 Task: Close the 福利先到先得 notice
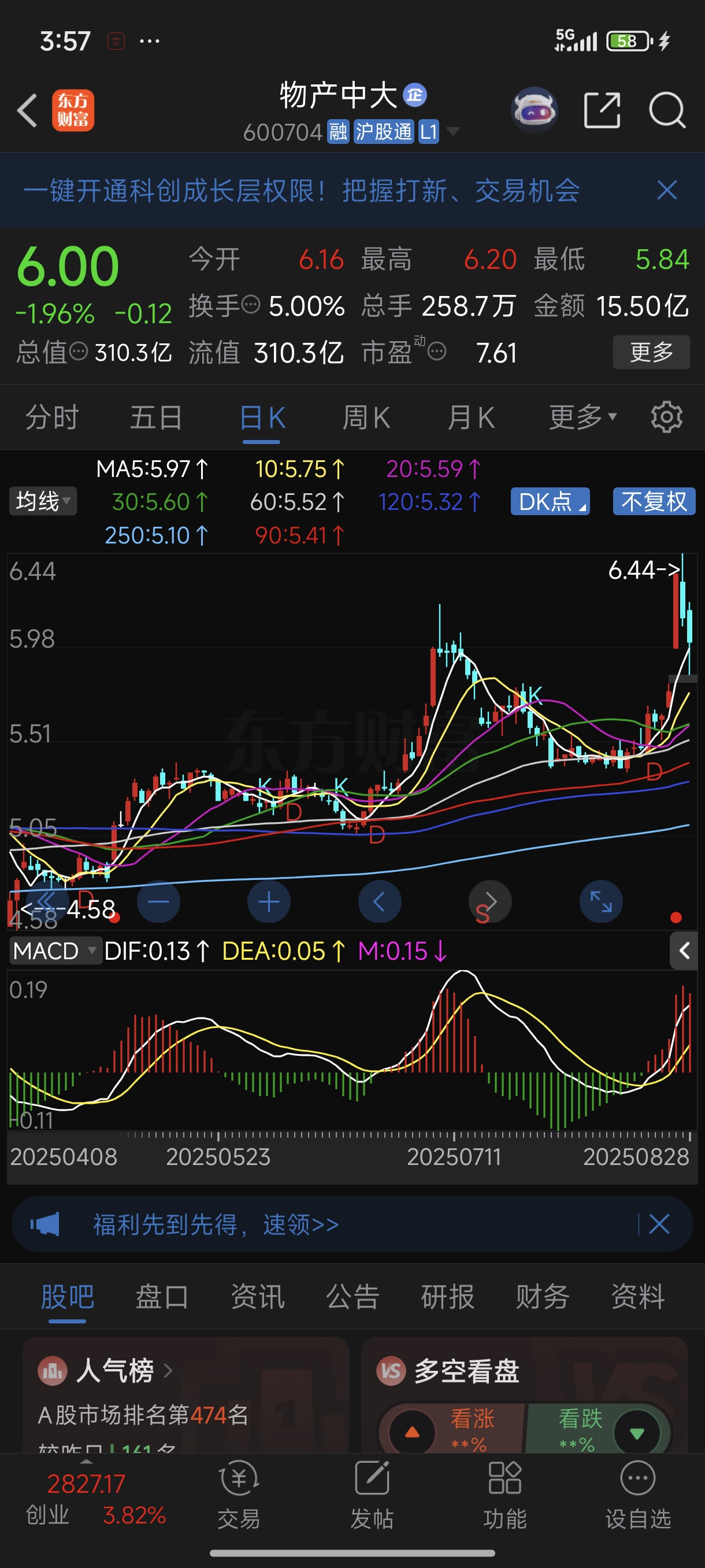[659, 1224]
